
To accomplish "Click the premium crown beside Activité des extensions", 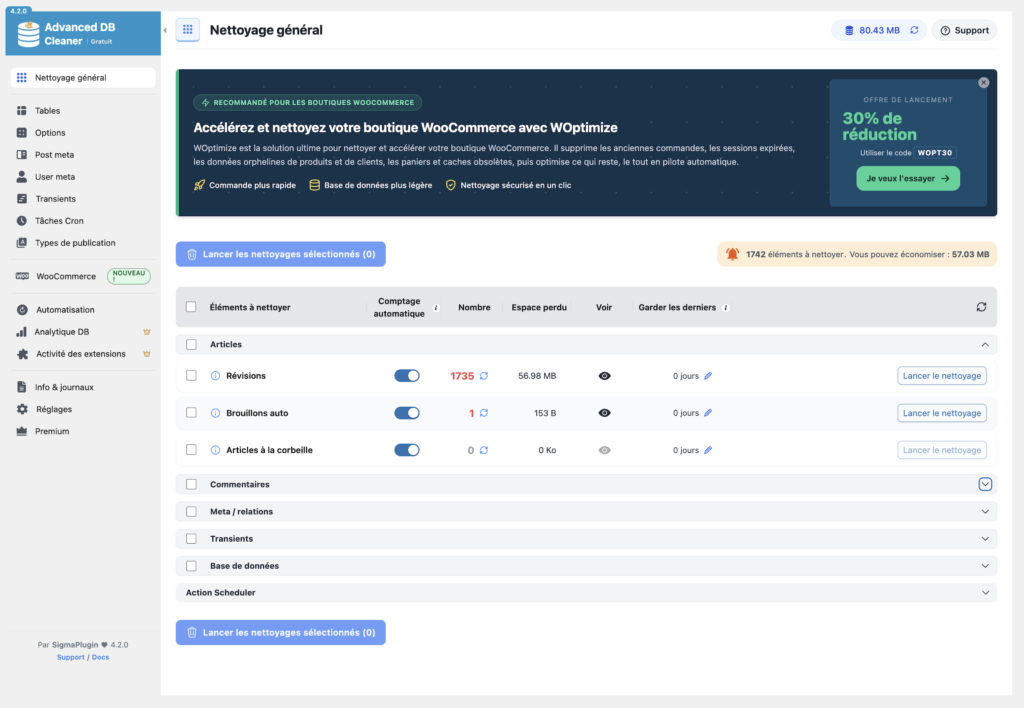I will (147, 354).
